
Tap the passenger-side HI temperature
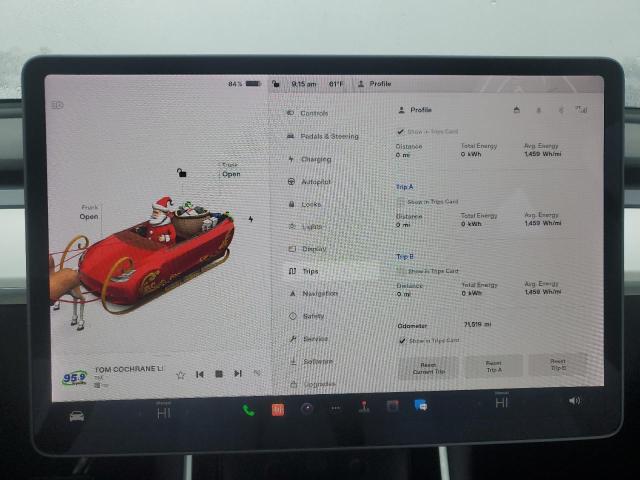point(501,402)
